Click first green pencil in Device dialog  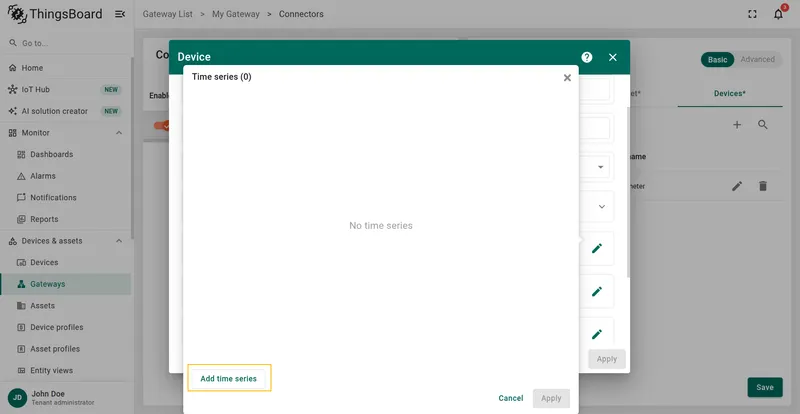pos(597,249)
